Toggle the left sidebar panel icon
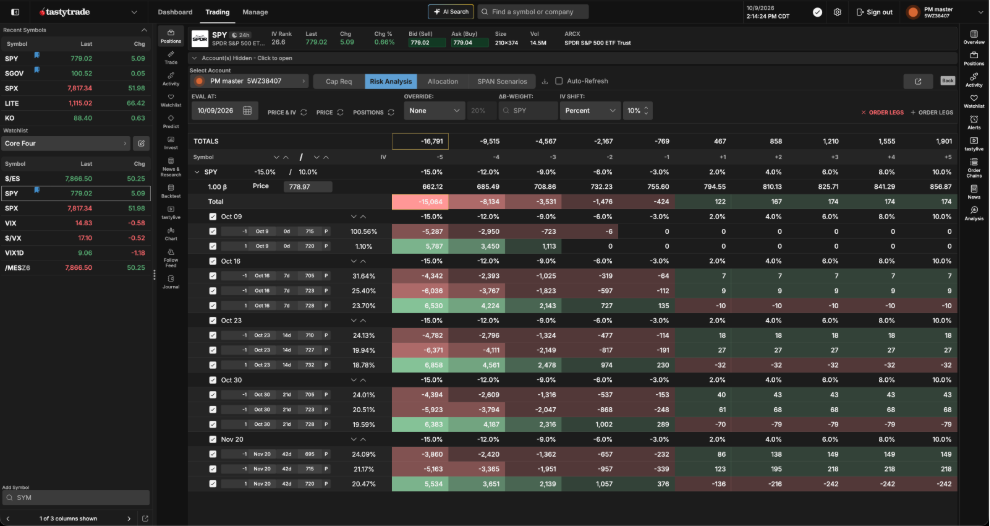Image resolution: width=990 pixels, height=526 pixels. [15, 12]
